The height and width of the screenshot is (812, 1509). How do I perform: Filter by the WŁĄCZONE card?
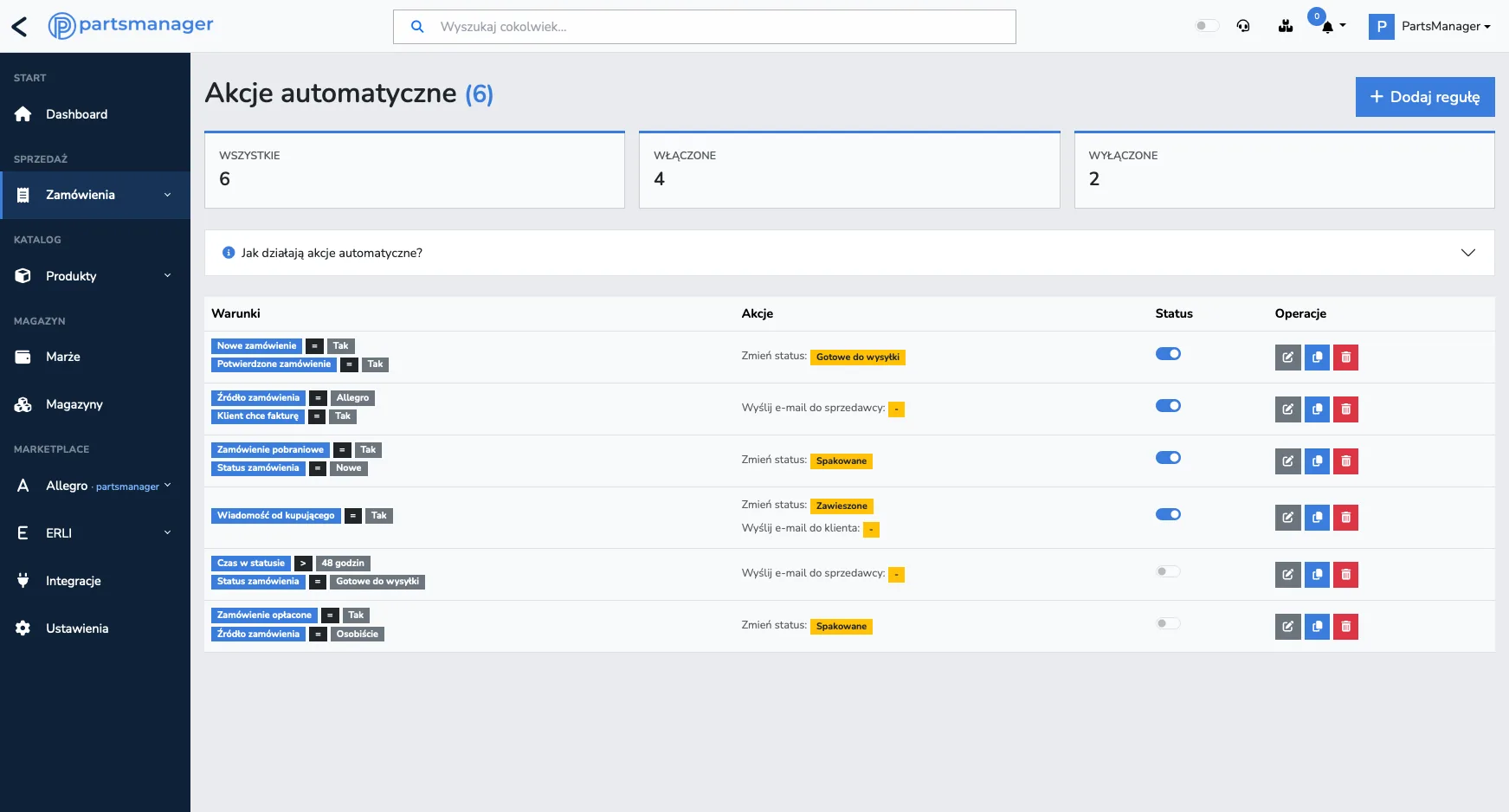coord(849,170)
